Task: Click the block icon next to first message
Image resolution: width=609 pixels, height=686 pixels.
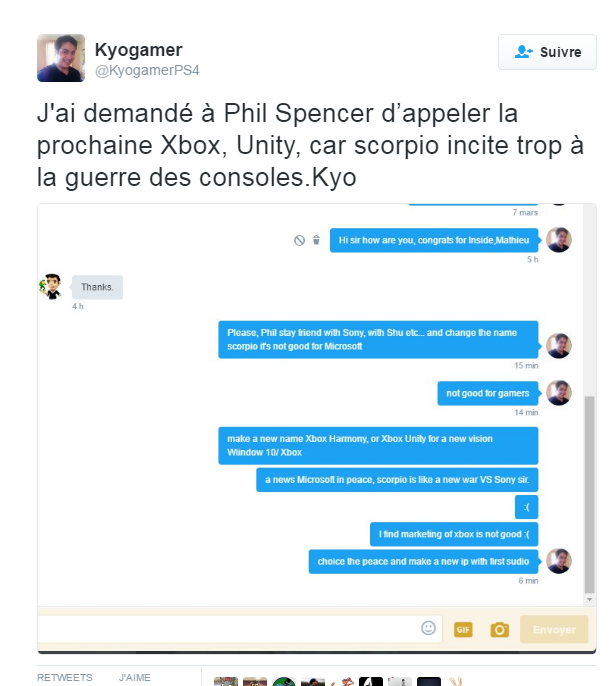Action: coord(299,240)
